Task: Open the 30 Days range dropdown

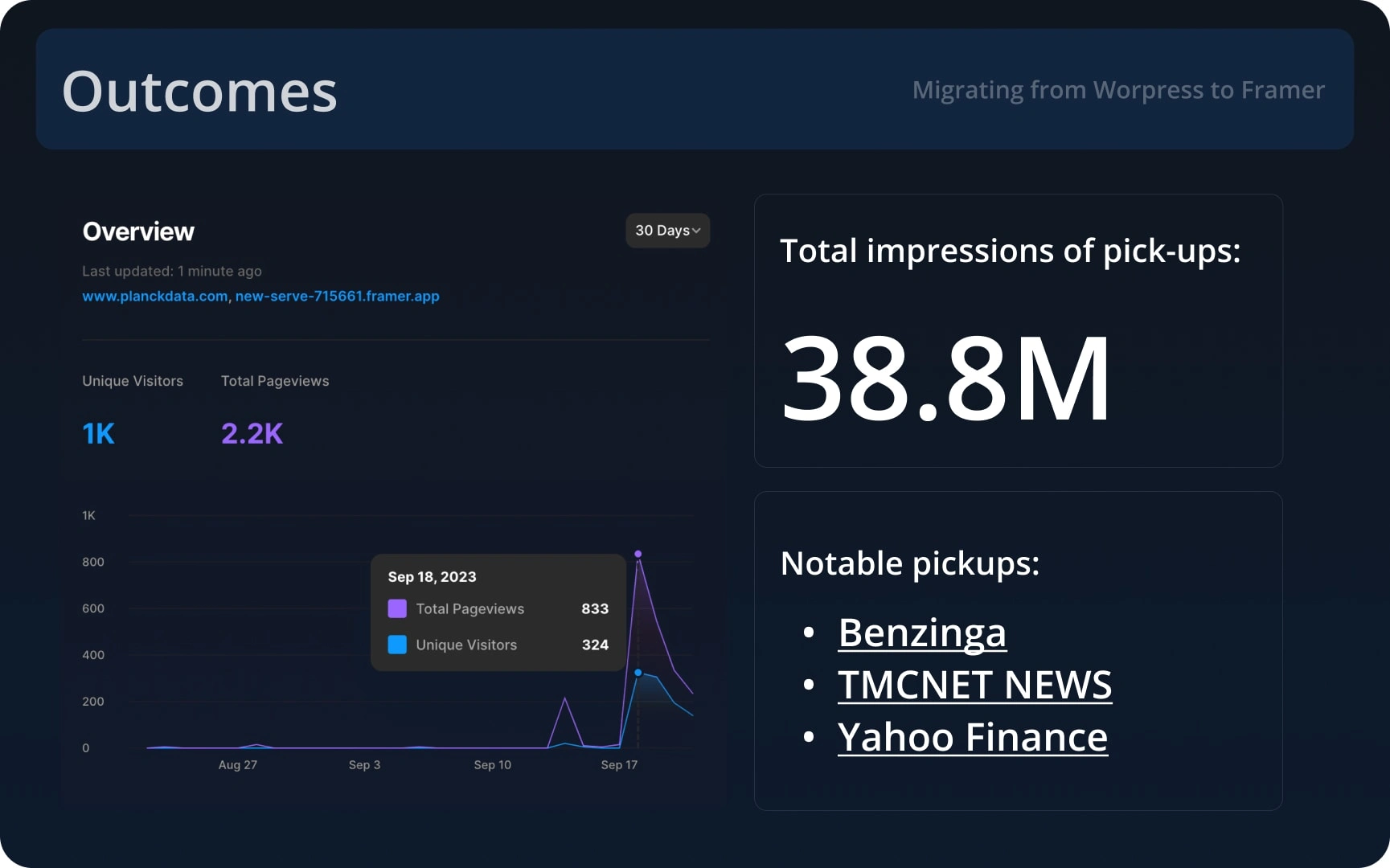Action: pos(666,231)
